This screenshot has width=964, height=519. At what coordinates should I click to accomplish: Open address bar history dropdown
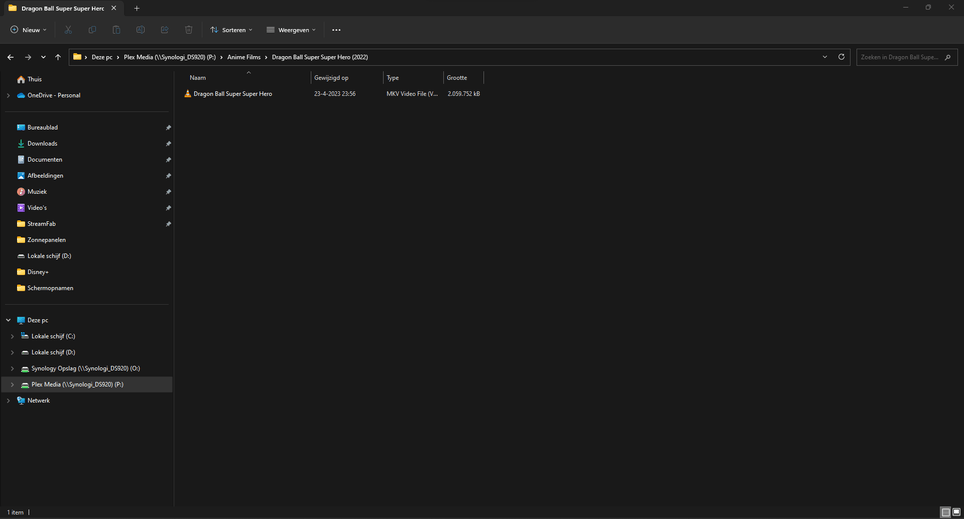pyautogui.click(x=824, y=57)
